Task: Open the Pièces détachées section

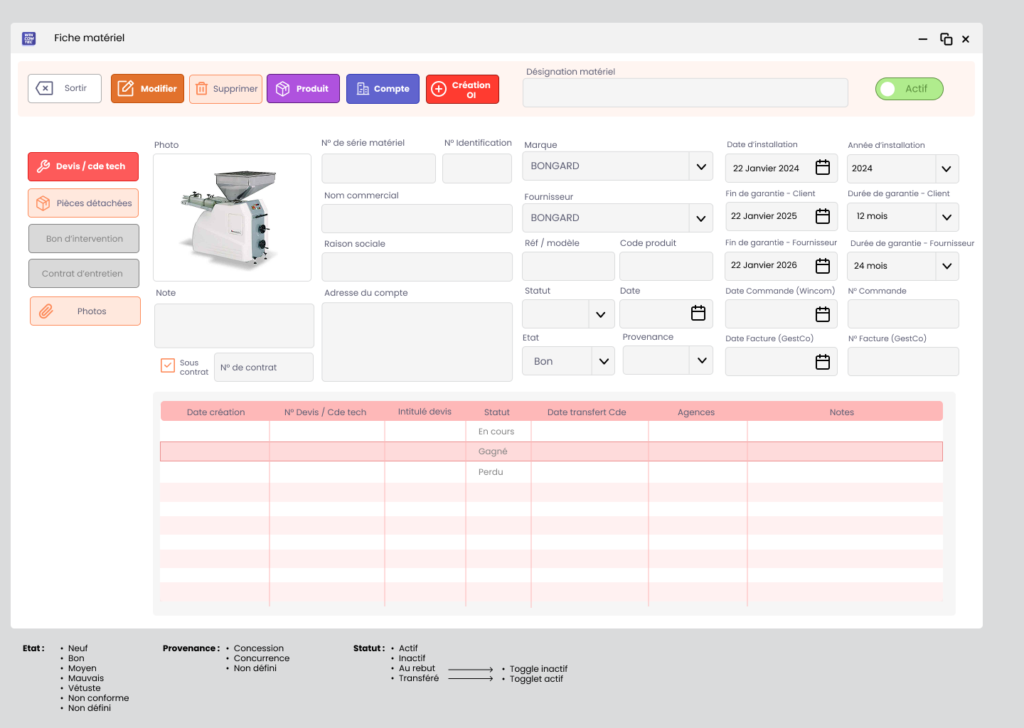Action: pyautogui.click(x=83, y=203)
